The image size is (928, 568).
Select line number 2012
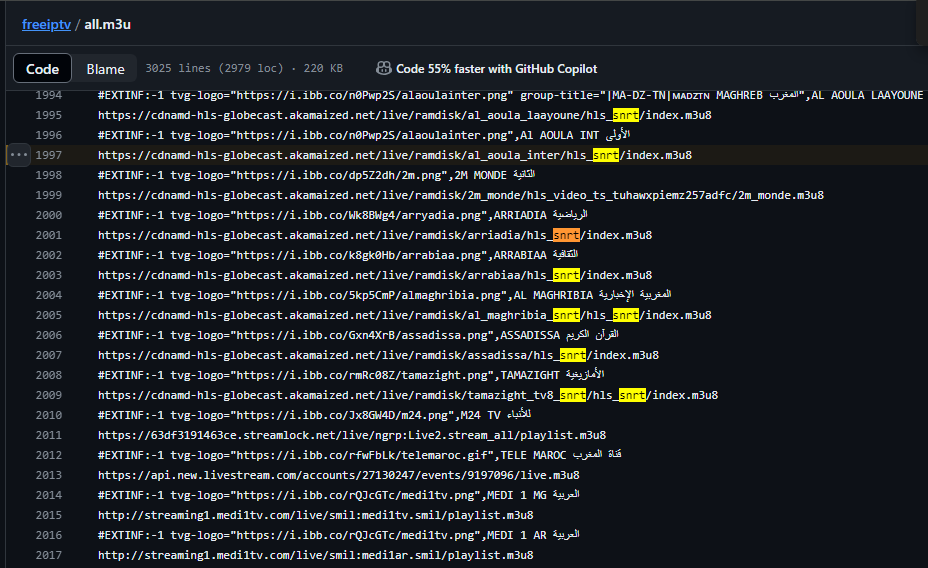pos(49,455)
